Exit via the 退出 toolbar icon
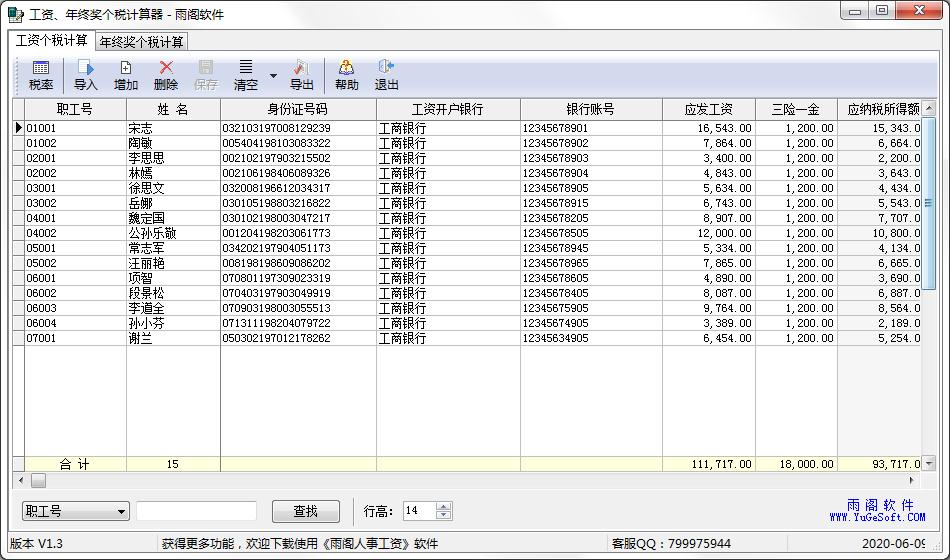This screenshot has height=560, width=950. click(x=386, y=75)
